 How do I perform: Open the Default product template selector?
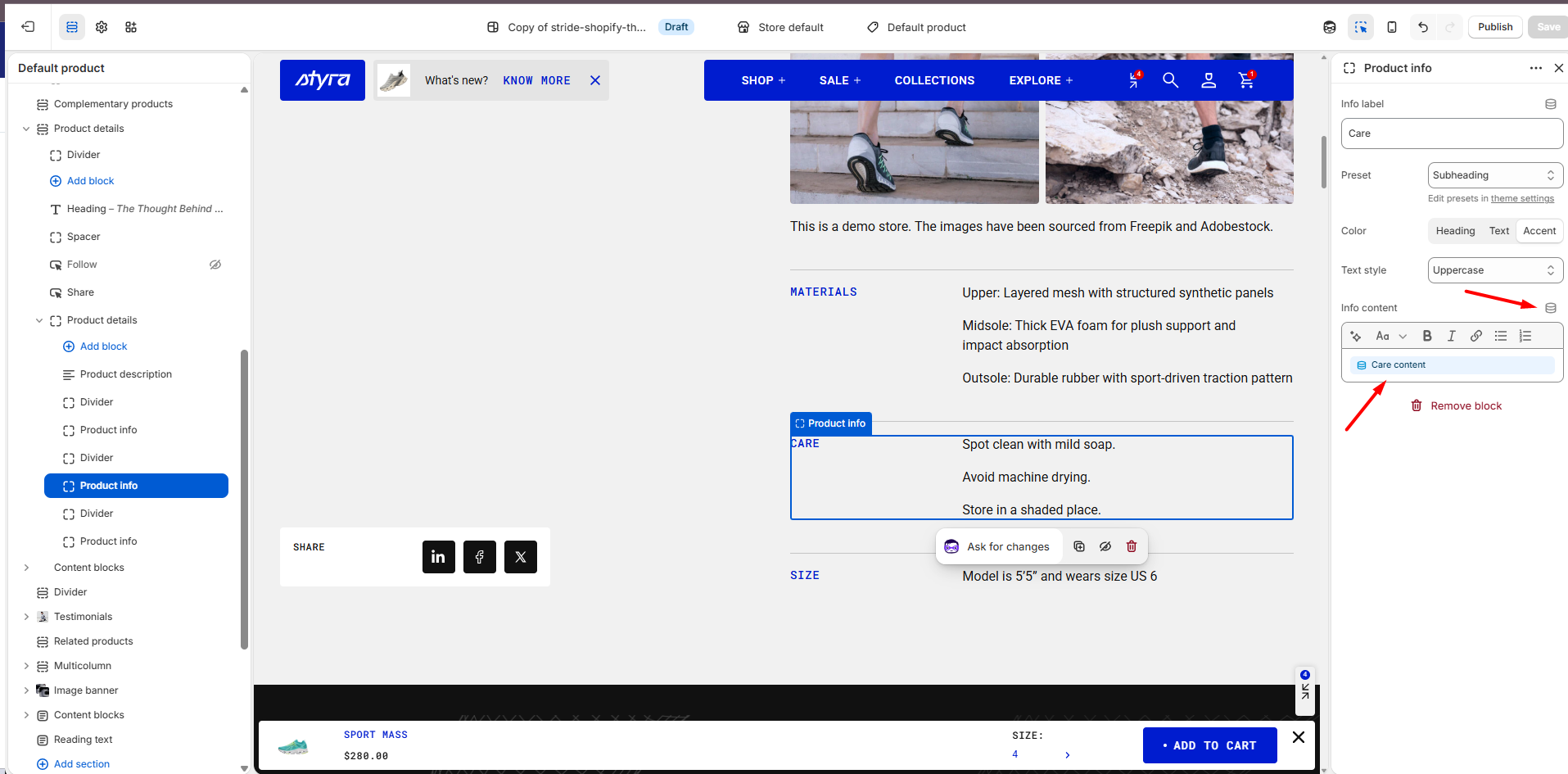916,27
